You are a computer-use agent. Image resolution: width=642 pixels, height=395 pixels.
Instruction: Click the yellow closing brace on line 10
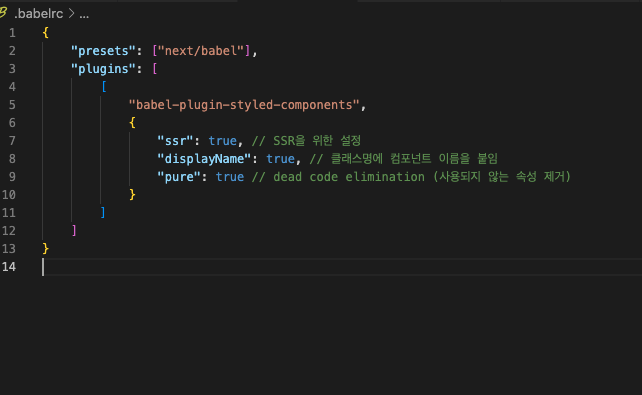tap(132, 195)
